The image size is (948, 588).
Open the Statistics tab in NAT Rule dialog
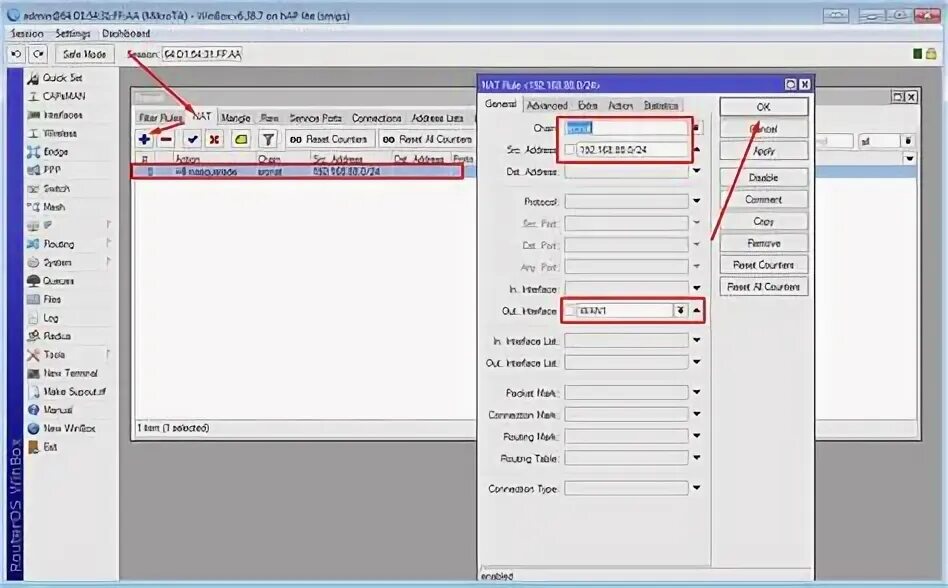[661, 106]
